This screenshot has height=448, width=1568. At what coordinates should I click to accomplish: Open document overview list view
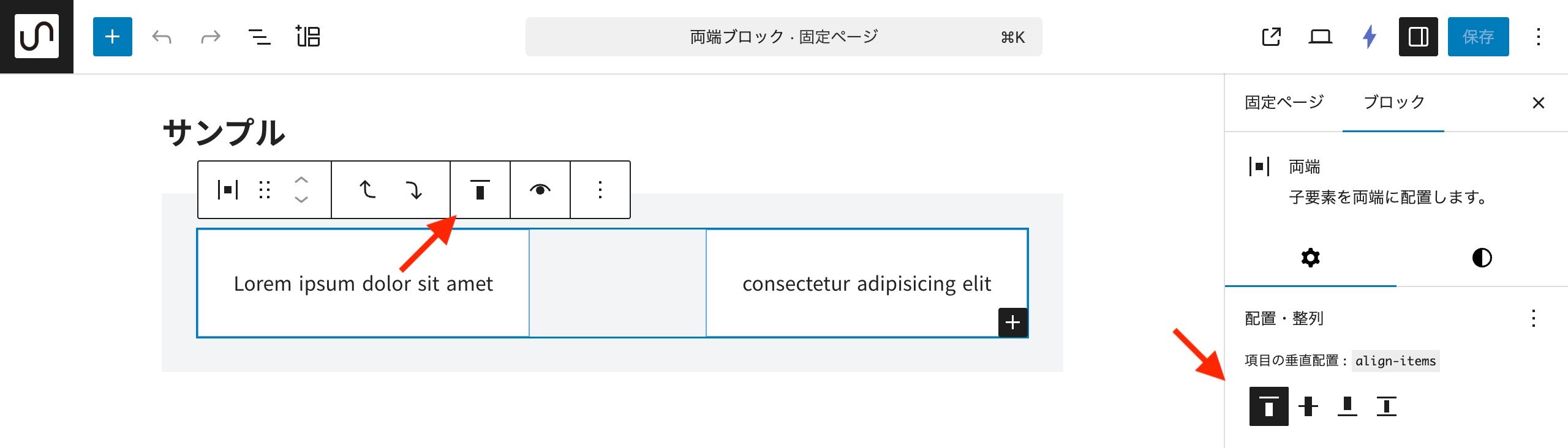tap(259, 37)
